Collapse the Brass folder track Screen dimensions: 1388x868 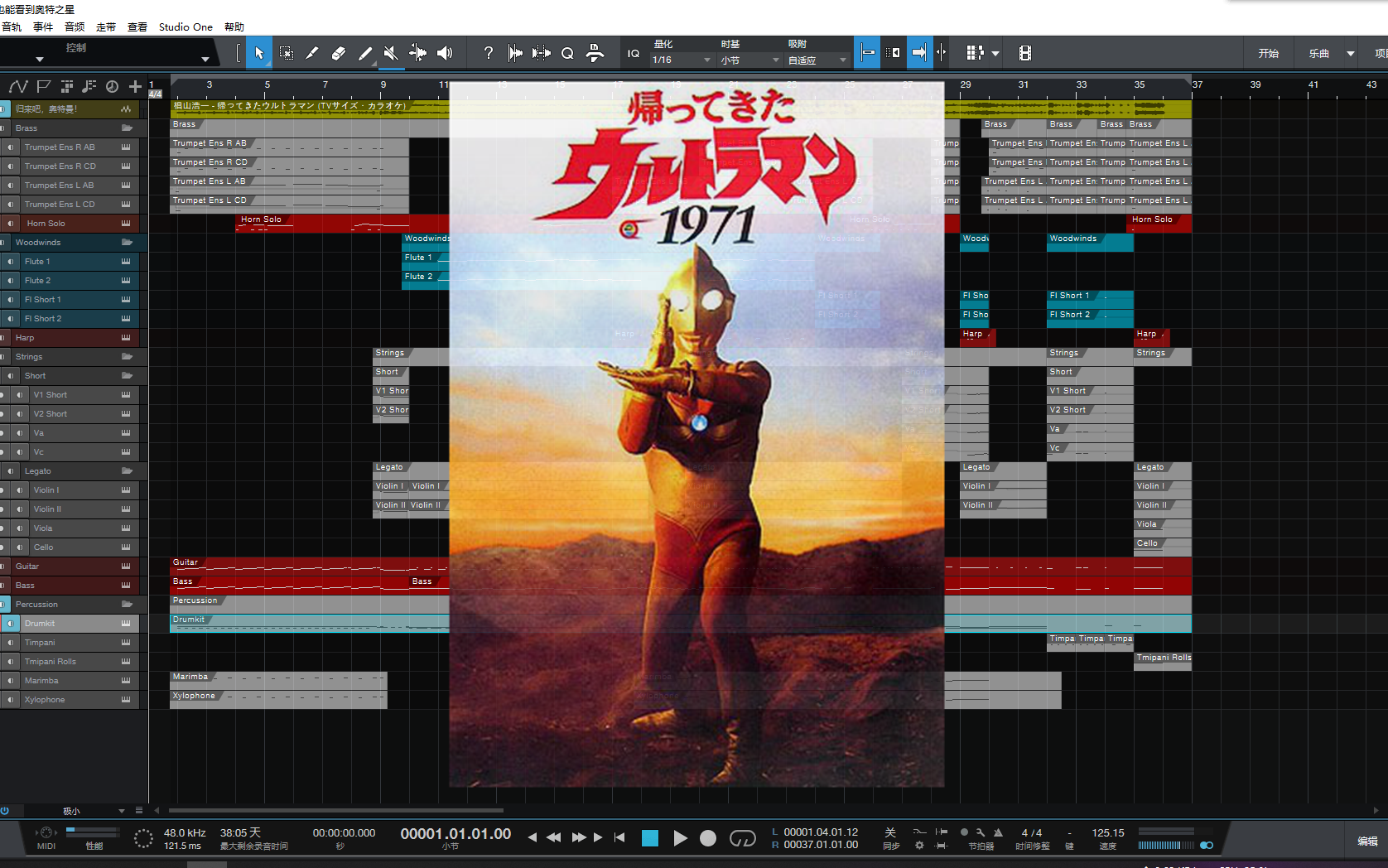pos(127,128)
